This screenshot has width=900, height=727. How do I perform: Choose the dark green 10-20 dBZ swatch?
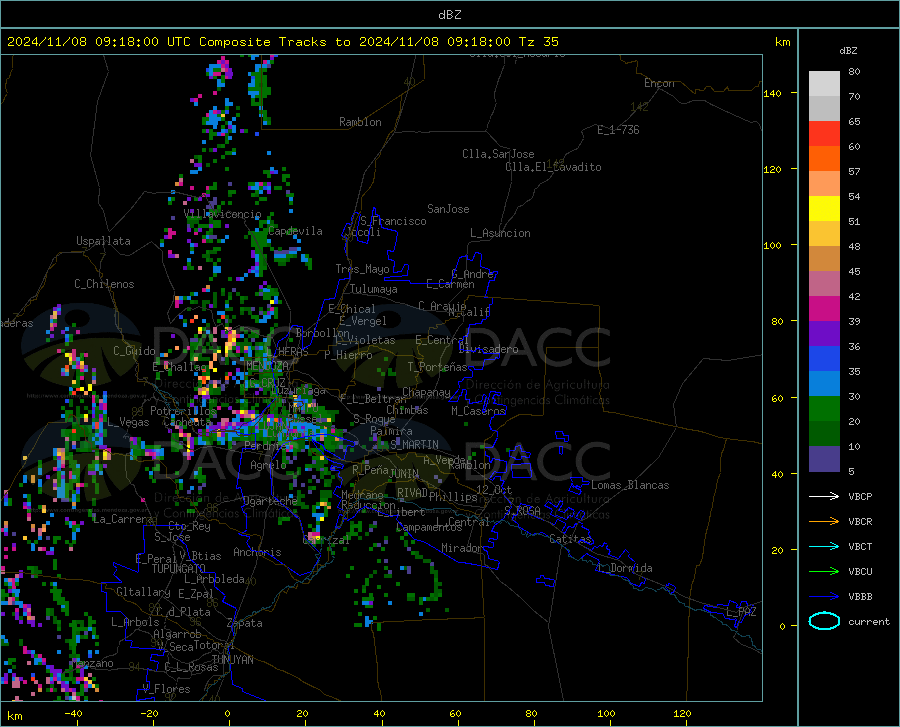tap(824, 434)
